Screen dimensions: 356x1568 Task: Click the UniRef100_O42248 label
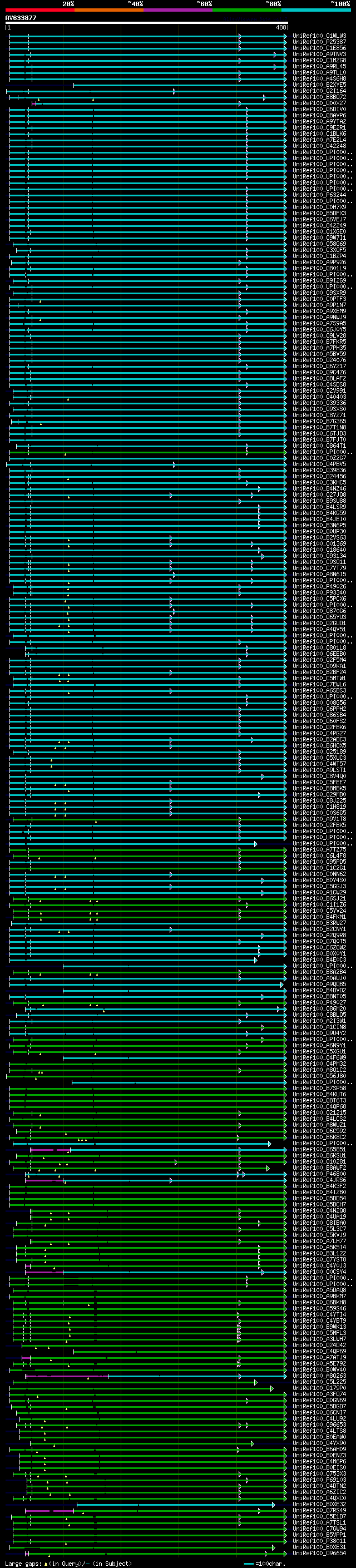pos(319,146)
